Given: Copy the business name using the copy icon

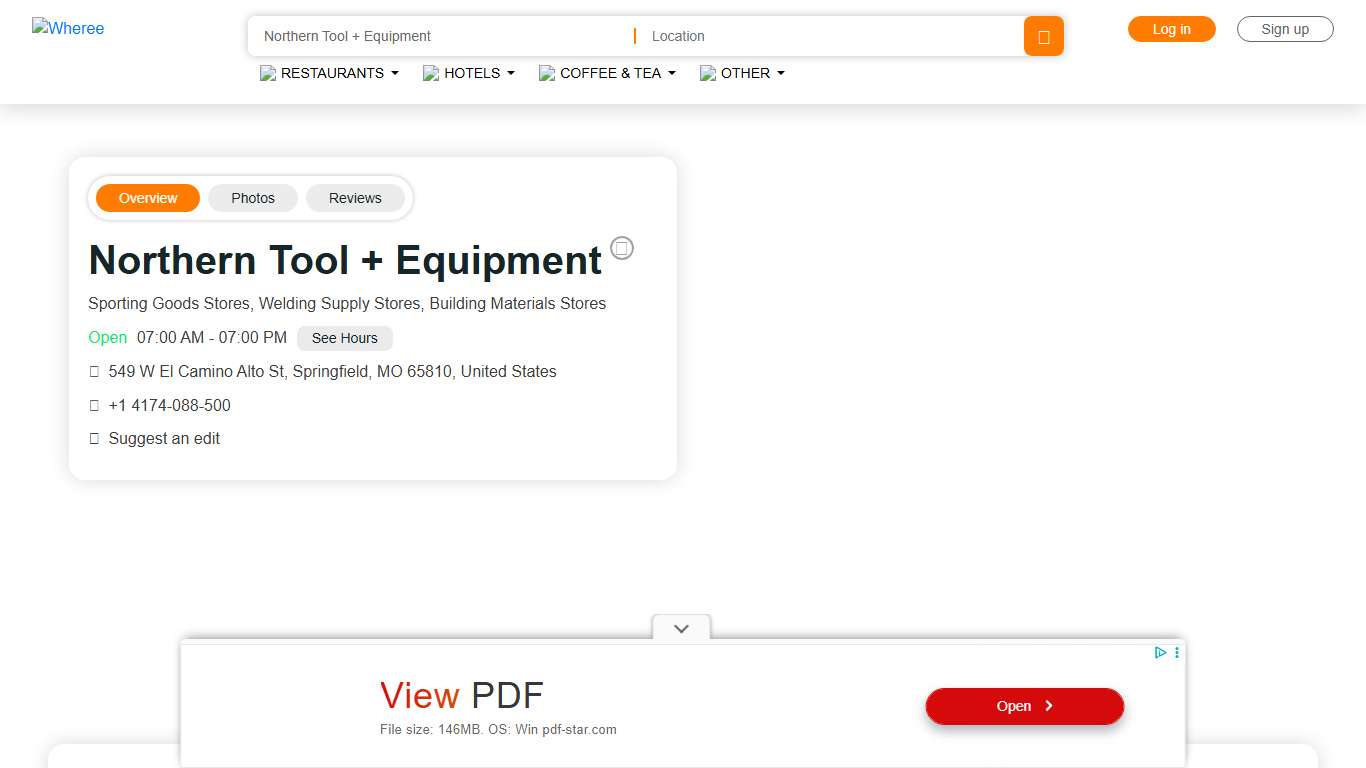Looking at the screenshot, I should (622, 248).
